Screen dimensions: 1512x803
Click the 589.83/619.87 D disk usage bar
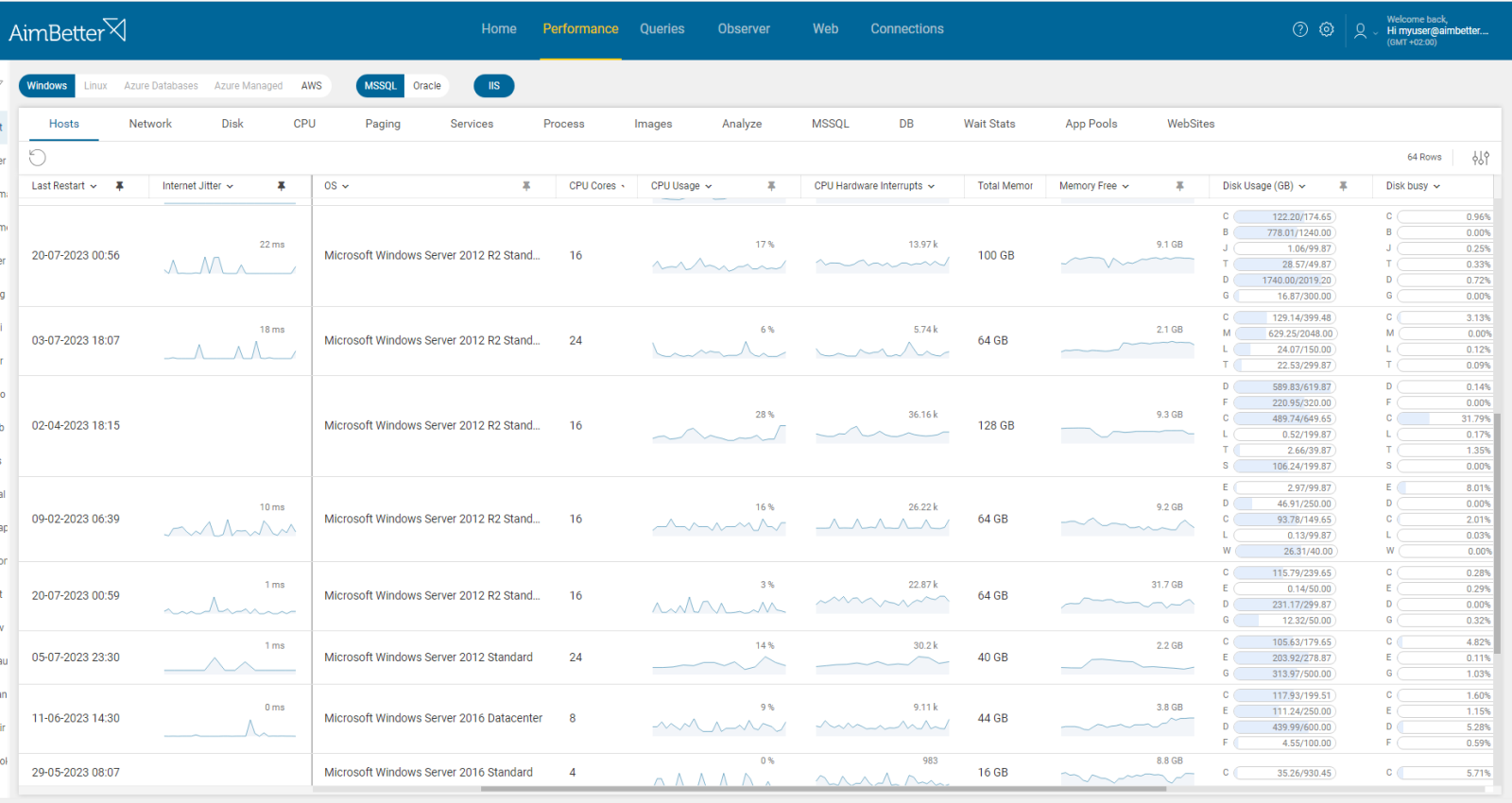pyautogui.click(x=1285, y=387)
